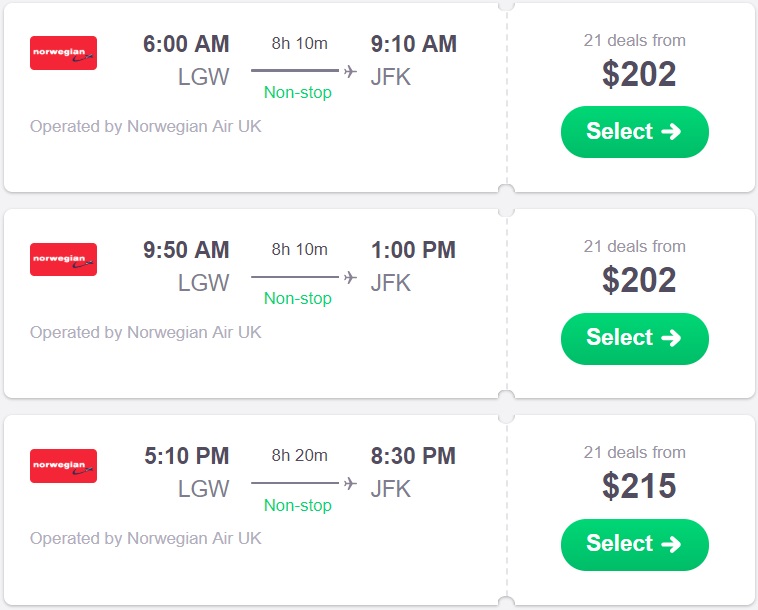Click airplane icon on 5:10 PM flight
The height and width of the screenshot is (610, 758).
click(350, 483)
